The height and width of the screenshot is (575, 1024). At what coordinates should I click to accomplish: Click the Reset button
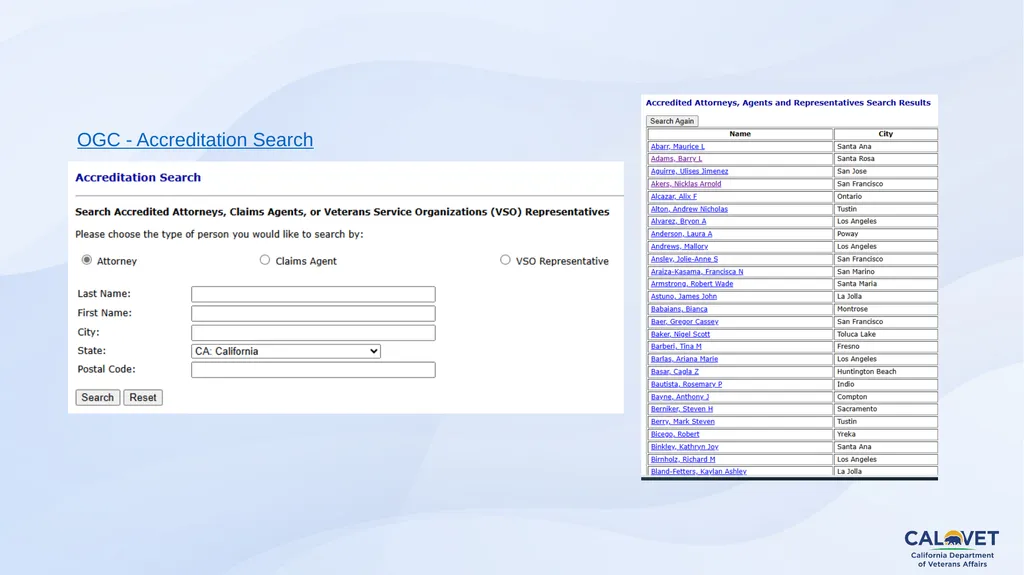tap(142, 397)
